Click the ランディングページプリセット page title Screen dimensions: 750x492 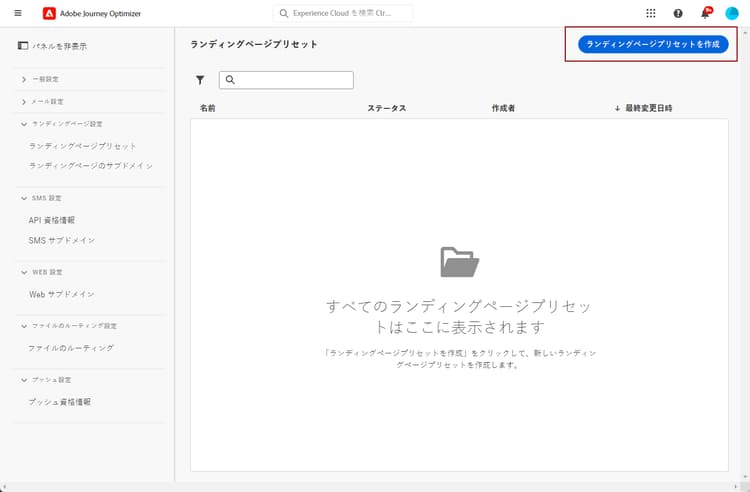pos(254,44)
